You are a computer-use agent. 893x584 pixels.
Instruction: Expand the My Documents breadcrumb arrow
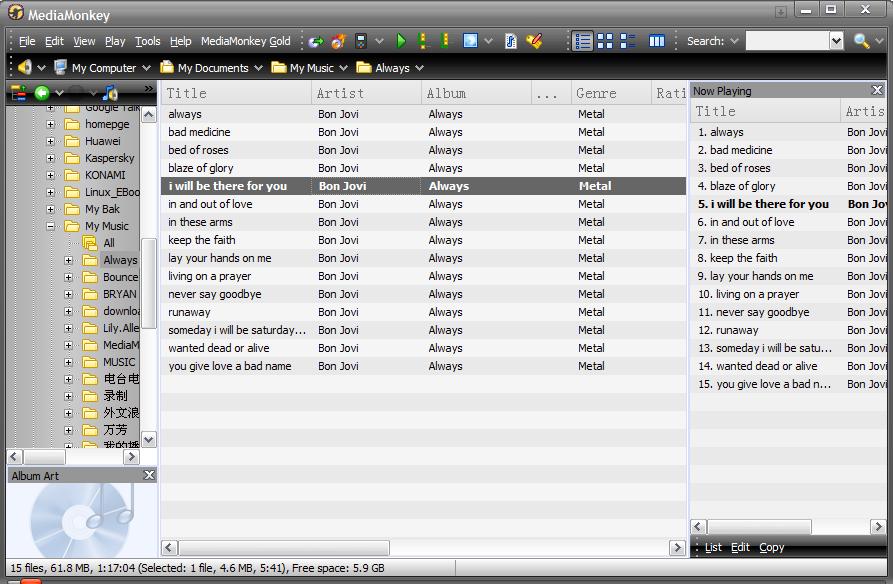[x=259, y=68]
